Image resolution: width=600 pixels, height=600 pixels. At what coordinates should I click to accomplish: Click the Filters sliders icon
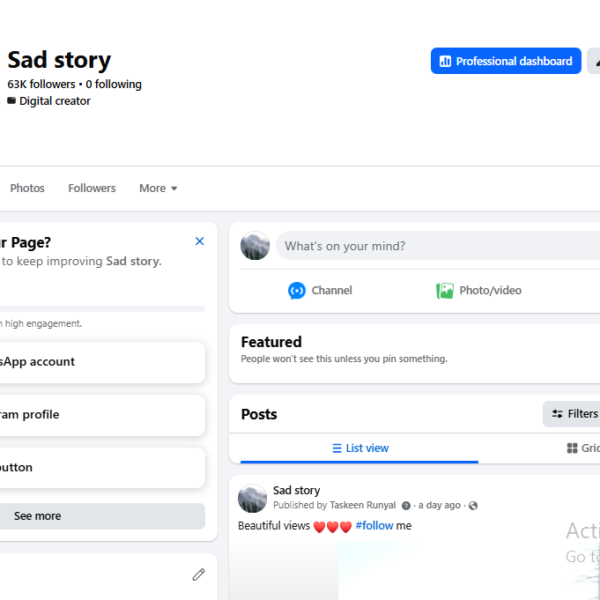click(x=557, y=414)
